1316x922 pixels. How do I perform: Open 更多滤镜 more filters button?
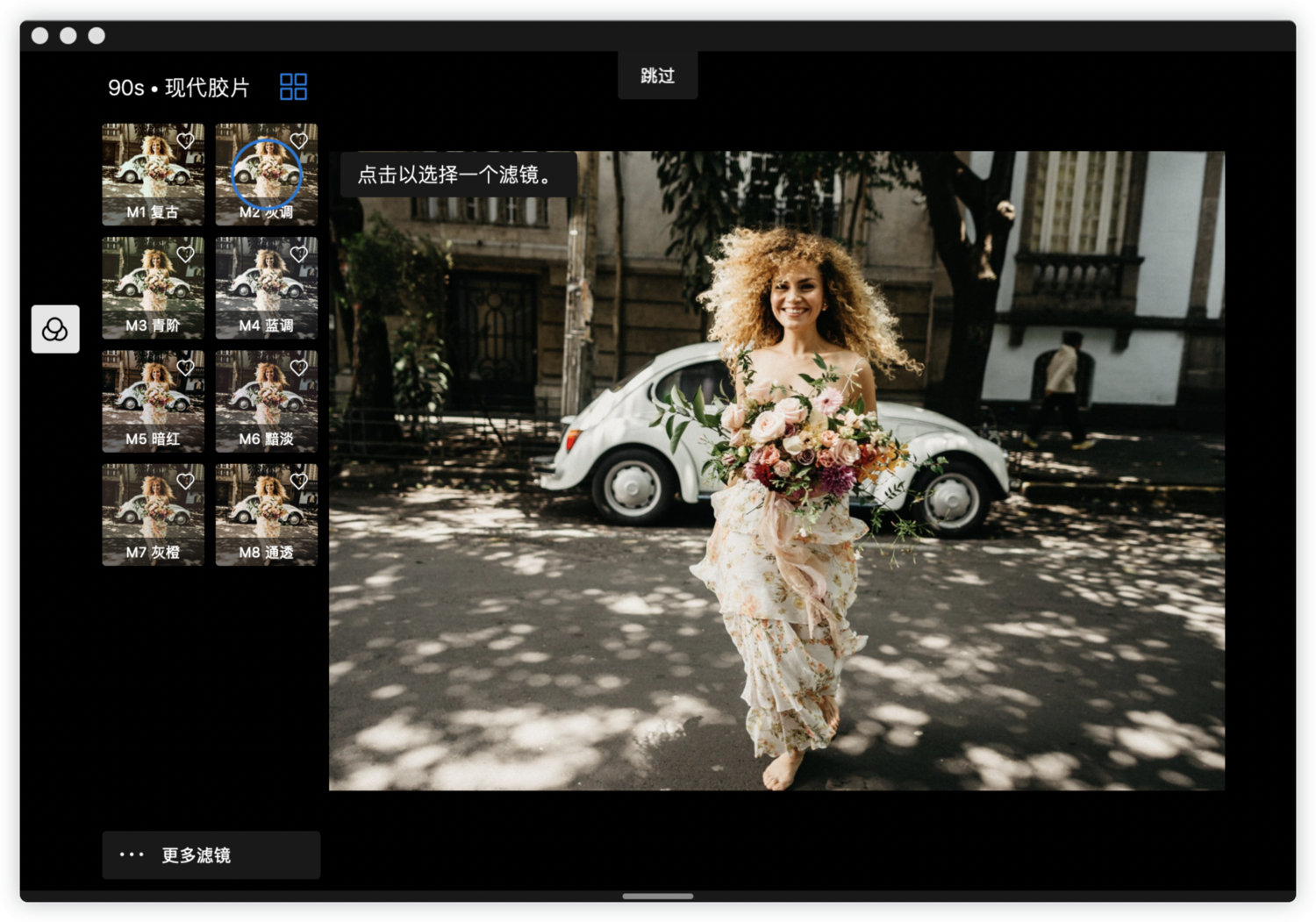pyautogui.click(x=211, y=855)
